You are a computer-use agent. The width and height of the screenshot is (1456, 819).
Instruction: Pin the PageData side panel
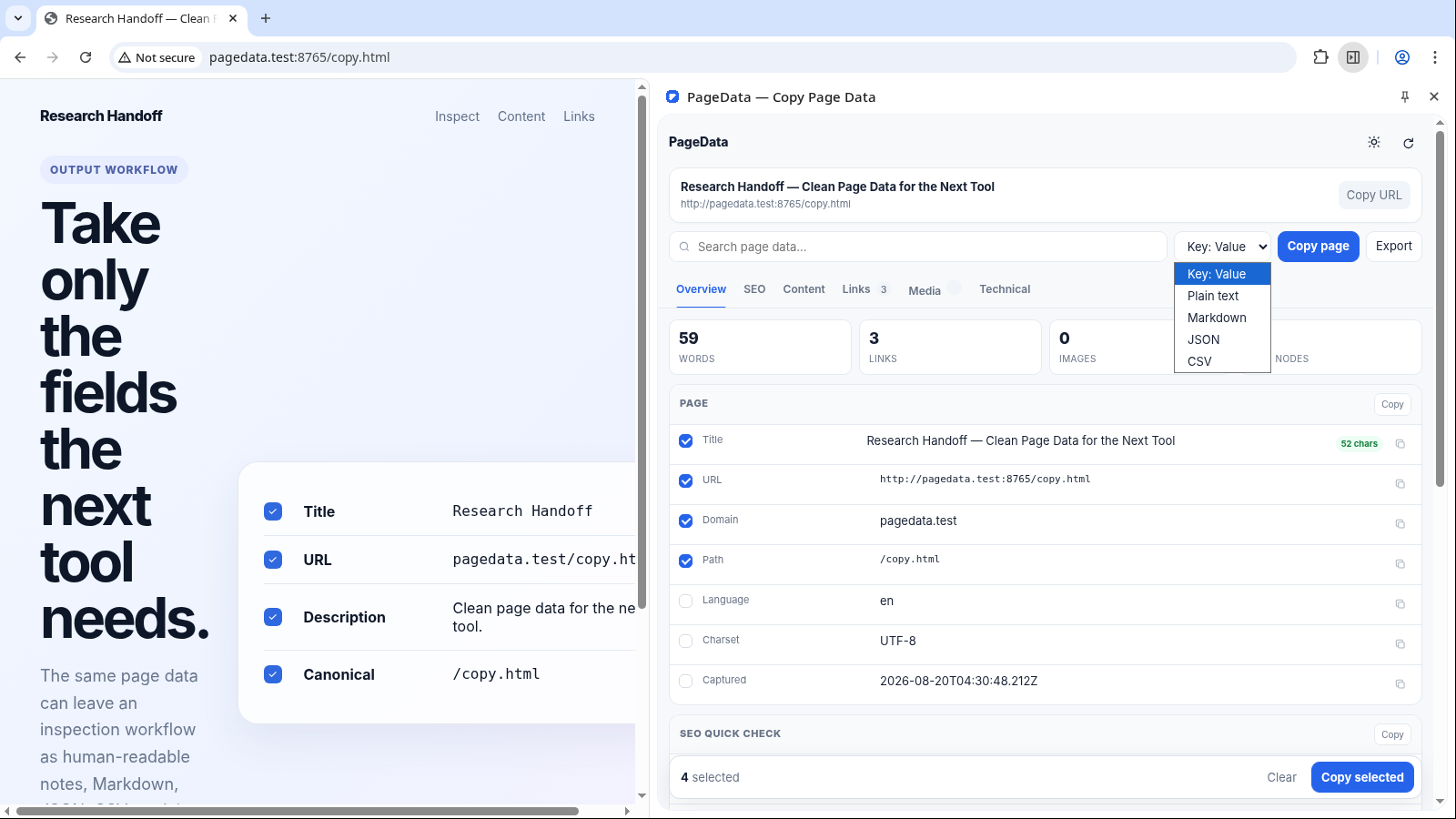[1405, 96]
